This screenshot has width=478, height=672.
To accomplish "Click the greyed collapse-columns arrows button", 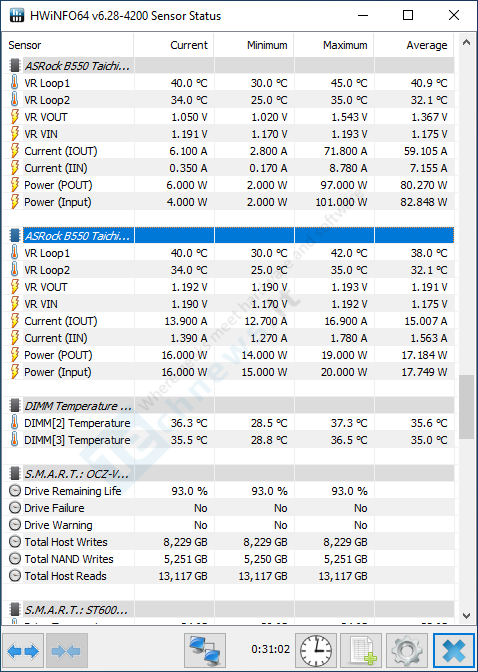I will (67, 651).
